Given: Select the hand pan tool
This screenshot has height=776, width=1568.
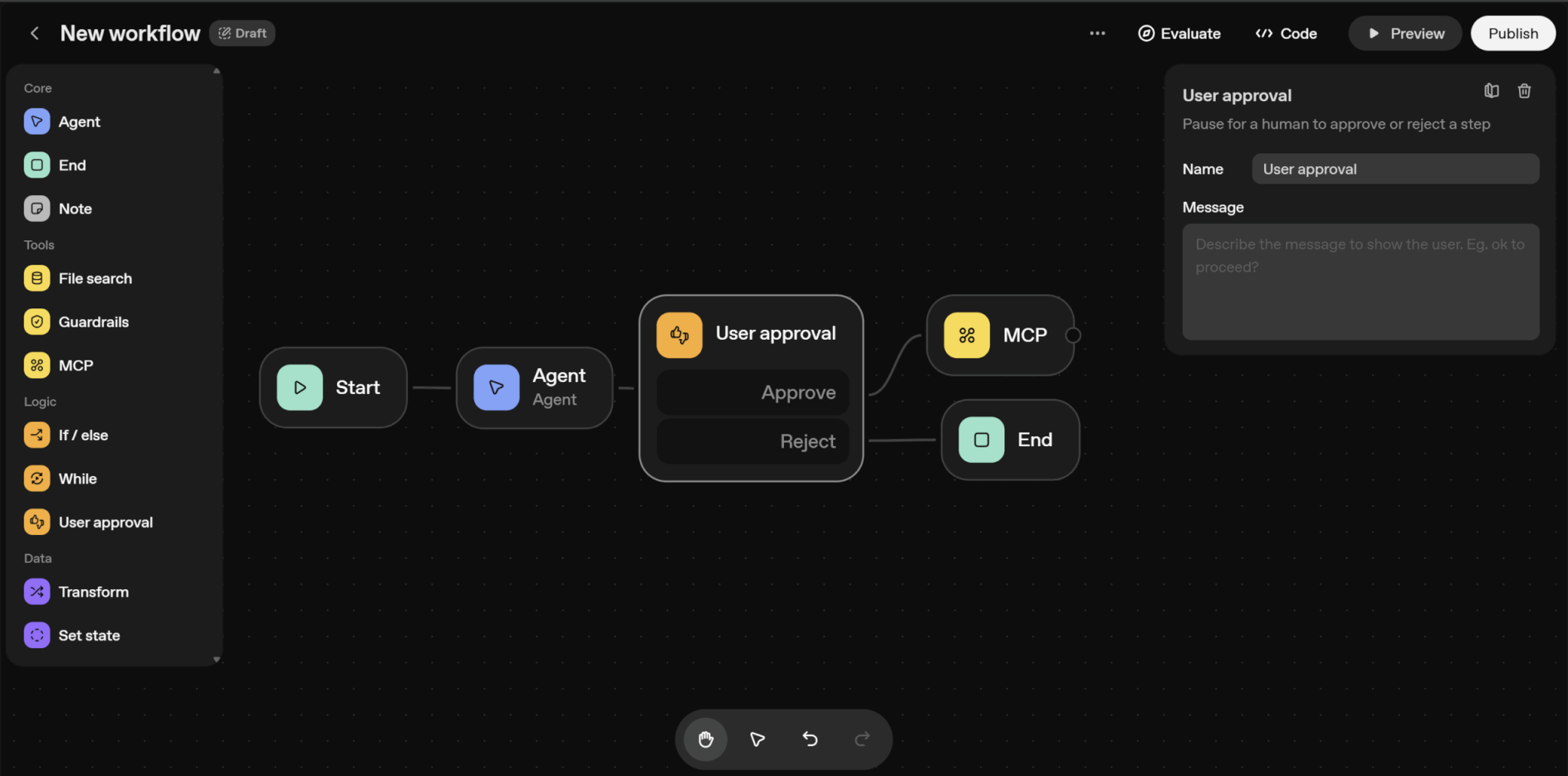Looking at the screenshot, I should coord(705,739).
